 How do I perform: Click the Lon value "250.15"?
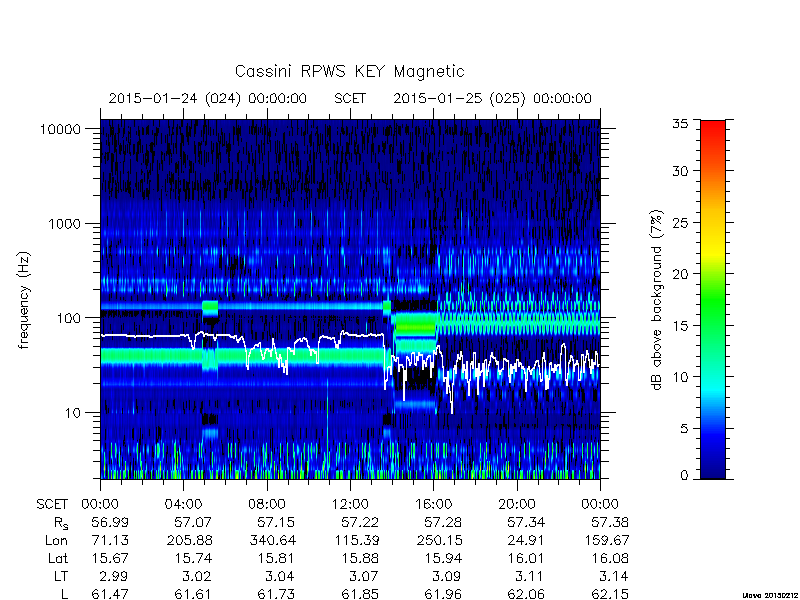tap(439, 540)
